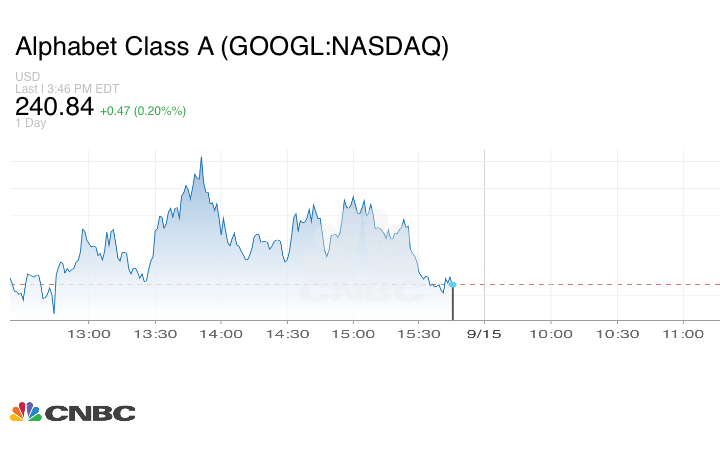
Task: Click the 15:30 time axis label
Action: [420, 333]
